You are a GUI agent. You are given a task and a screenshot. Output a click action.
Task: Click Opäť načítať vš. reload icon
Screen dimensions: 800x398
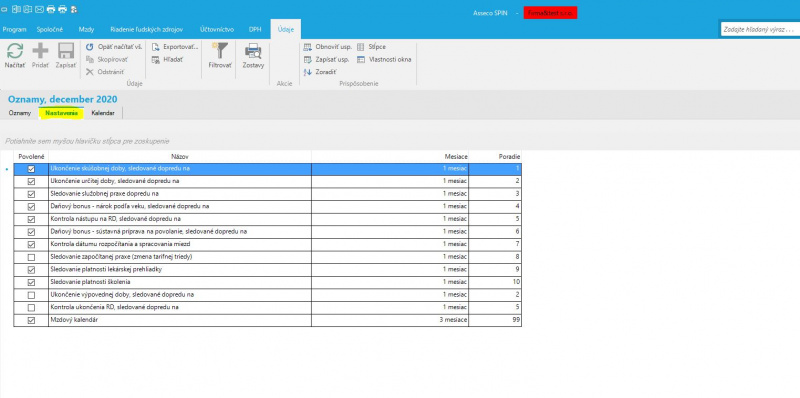pos(90,47)
